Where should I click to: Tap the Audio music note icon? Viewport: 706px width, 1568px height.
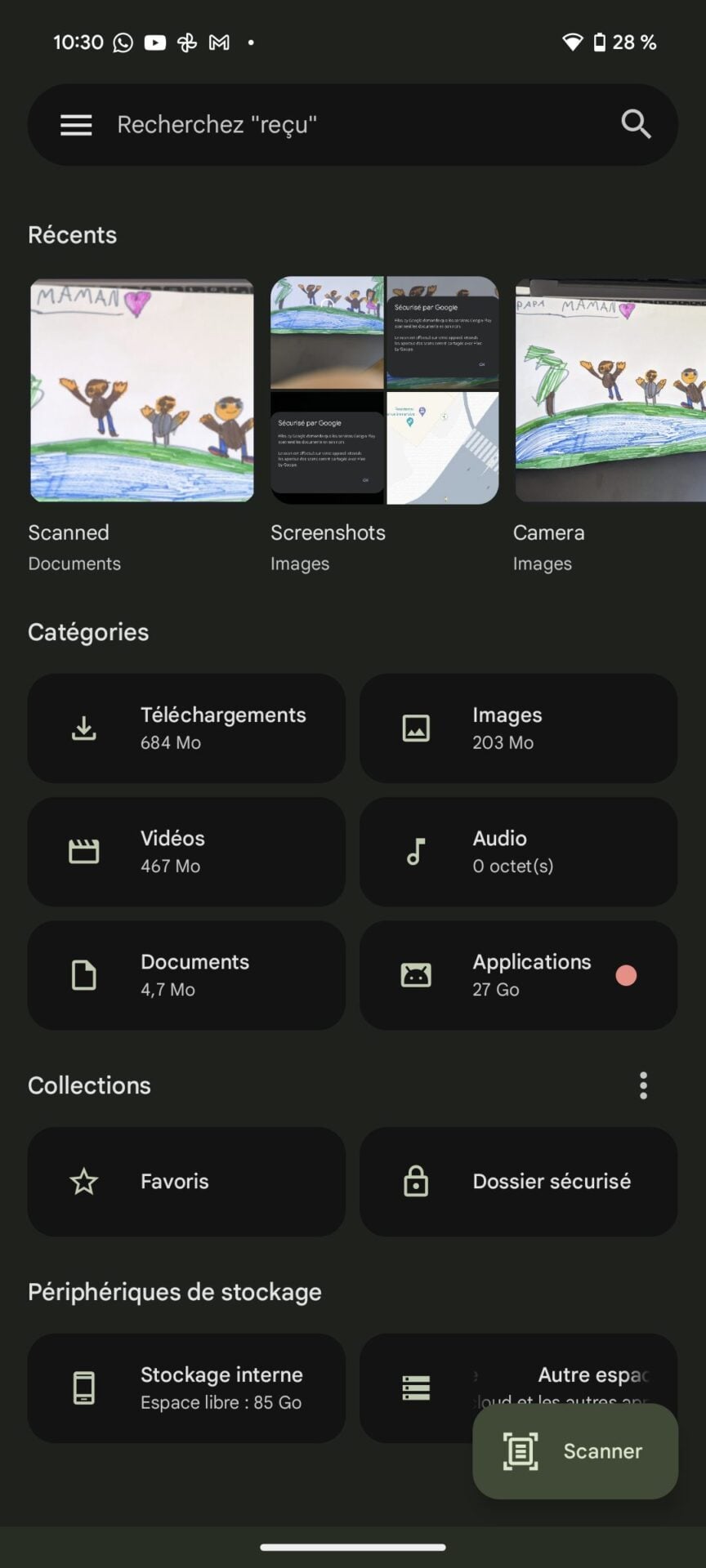coord(416,852)
